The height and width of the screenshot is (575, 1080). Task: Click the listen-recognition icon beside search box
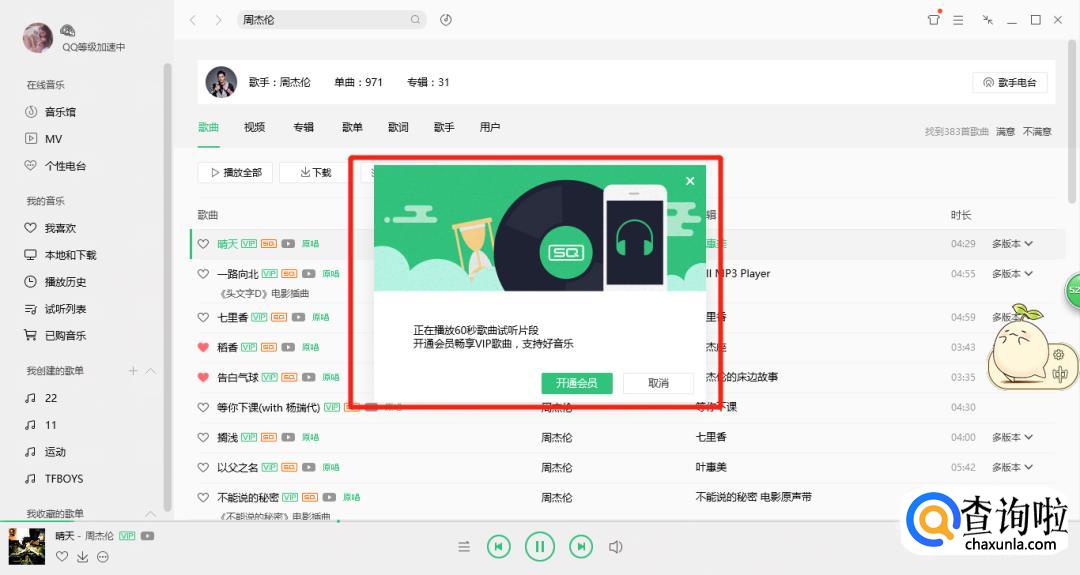446,20
